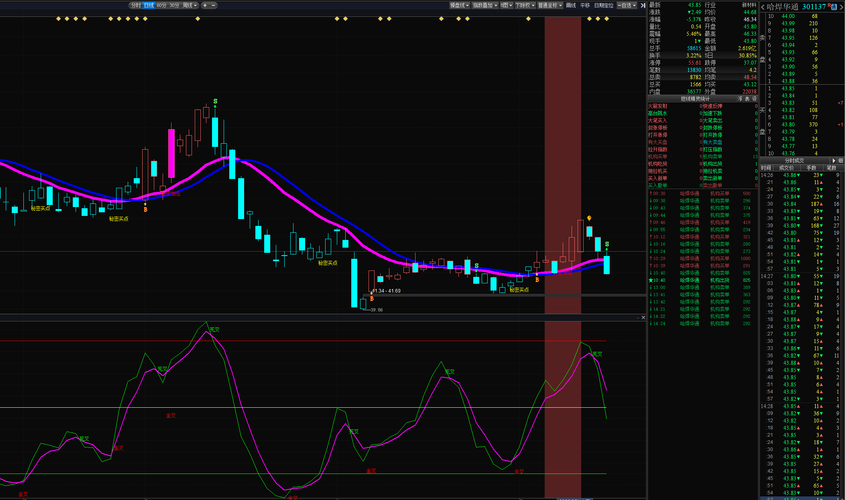This screenshot has width=845, height=500.
Task: Switch to the 30分 period
Action: (x=174, y=5)
